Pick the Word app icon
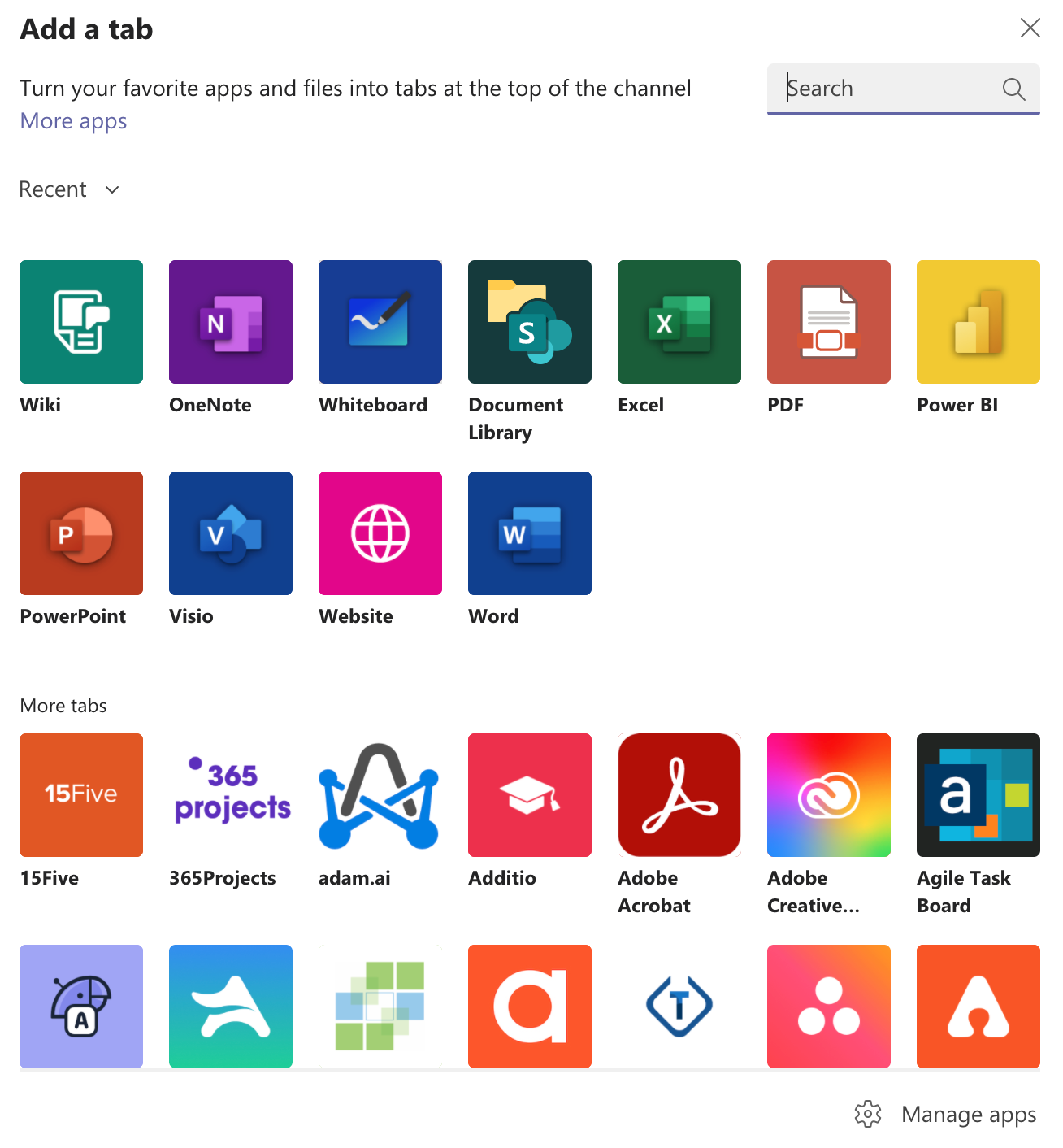This screenshot has height=1148, width=1063. (530, 533)
